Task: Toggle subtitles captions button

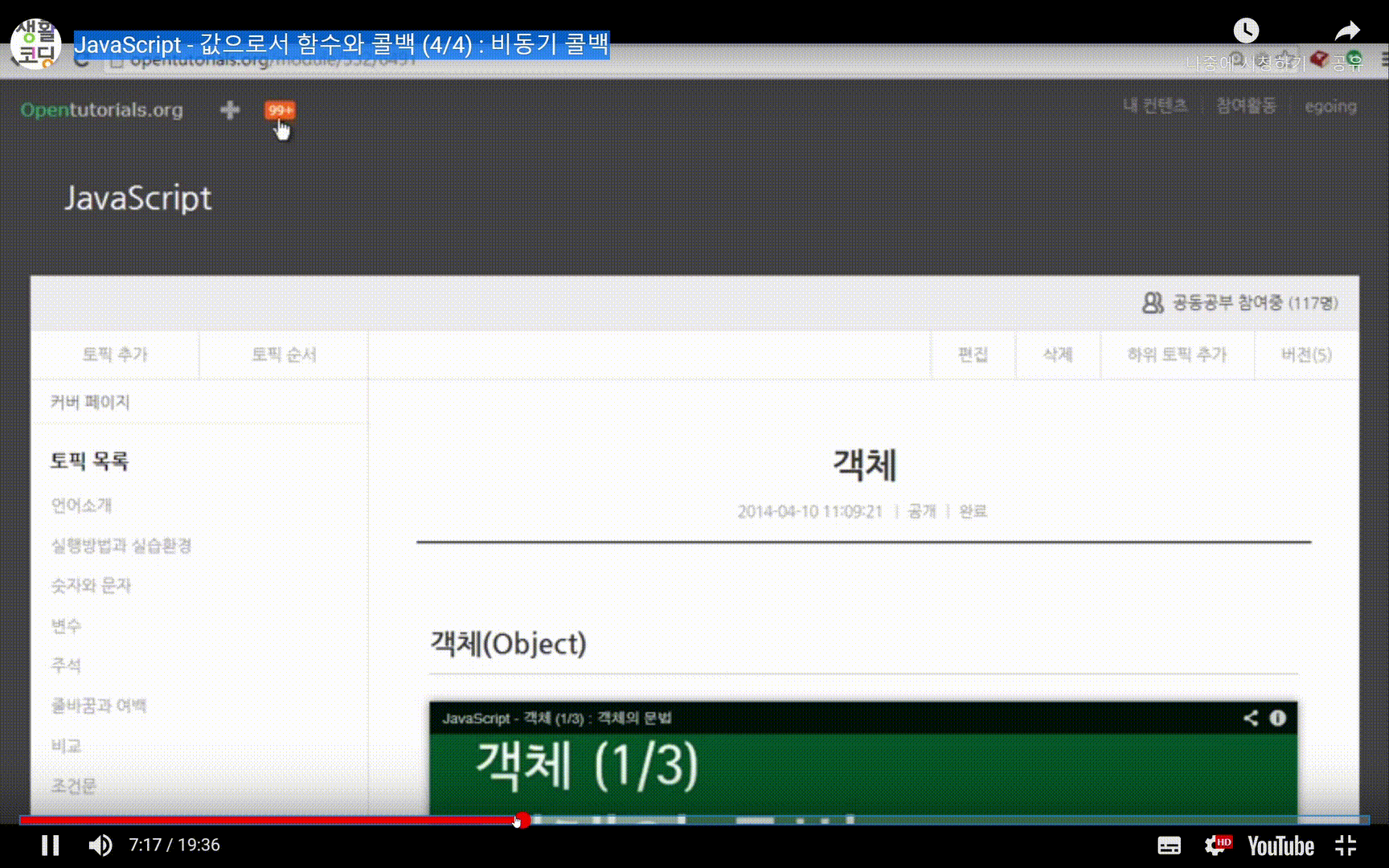Action: point(1169,845)
